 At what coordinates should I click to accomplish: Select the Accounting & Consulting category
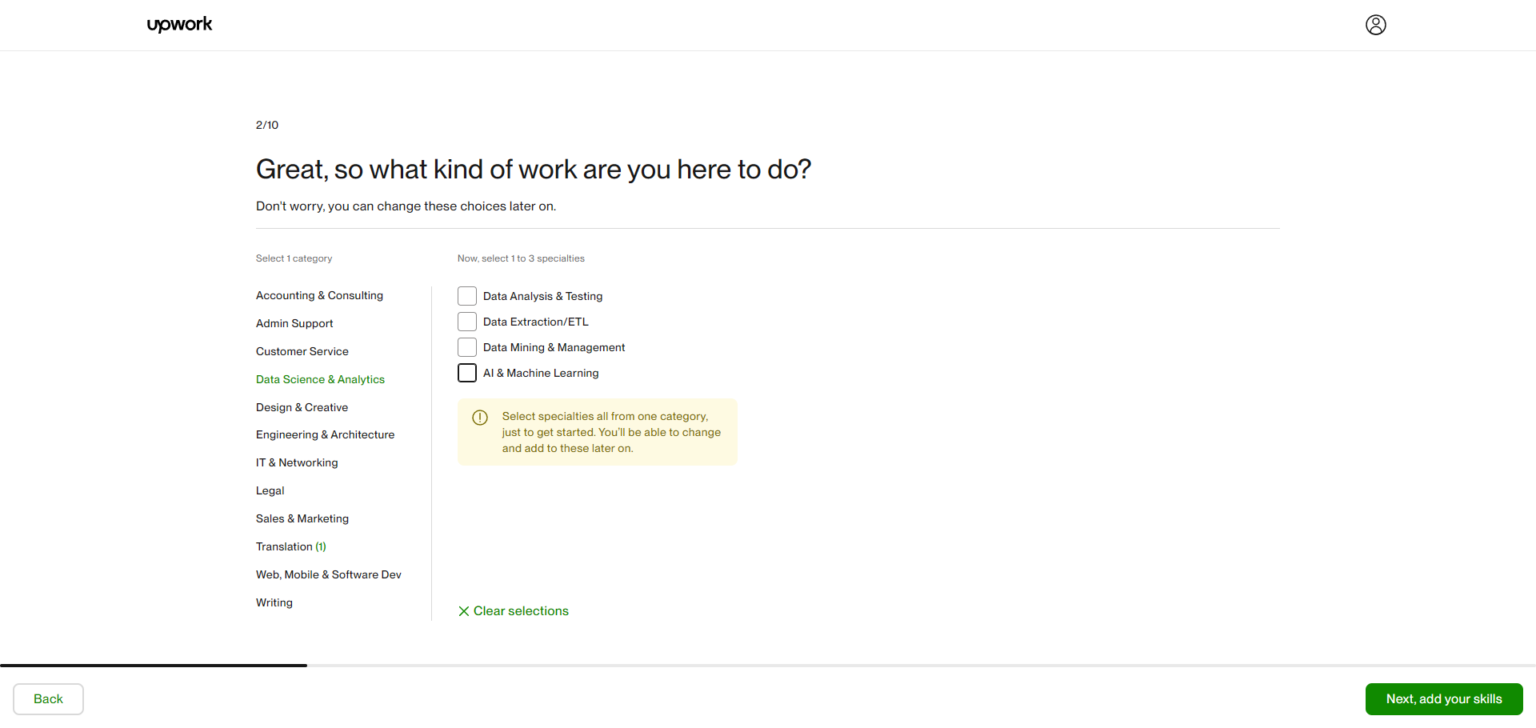pyautogui.click(x=319, y=295)
